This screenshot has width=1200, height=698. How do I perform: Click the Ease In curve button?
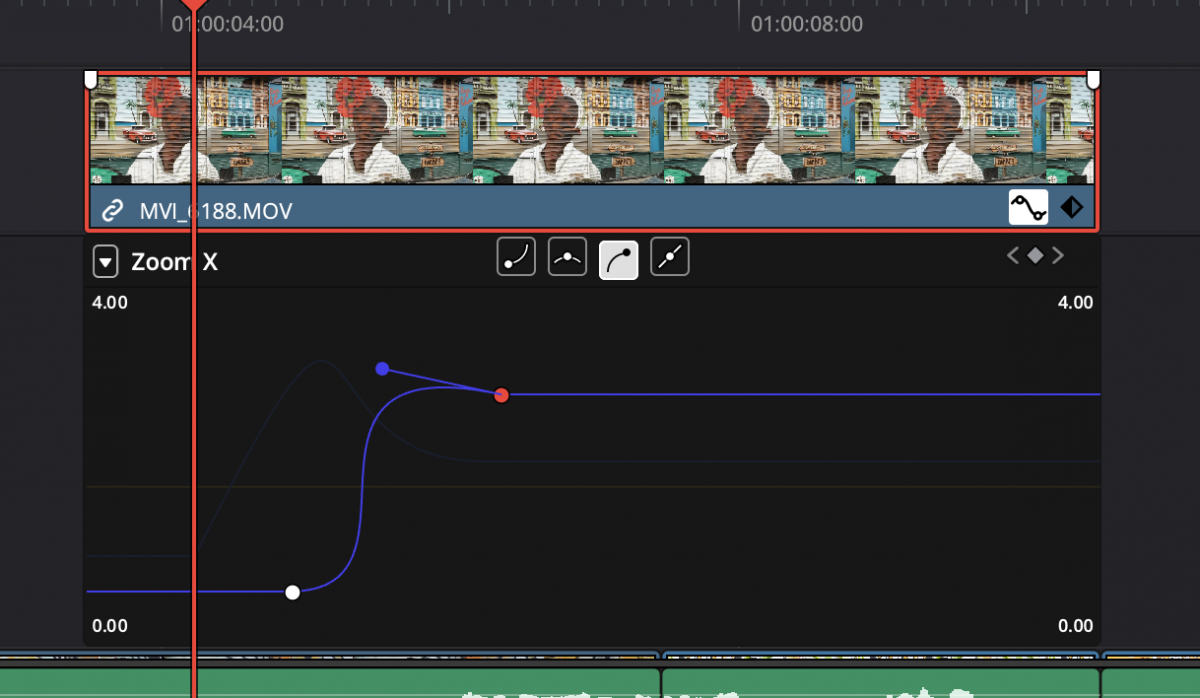(516, 258)
